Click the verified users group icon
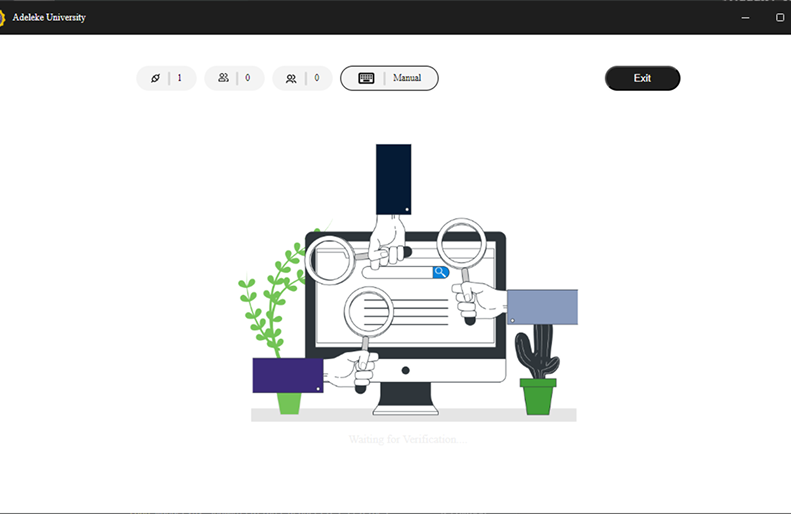Viewport: 791px width, 514px height. 223,78
